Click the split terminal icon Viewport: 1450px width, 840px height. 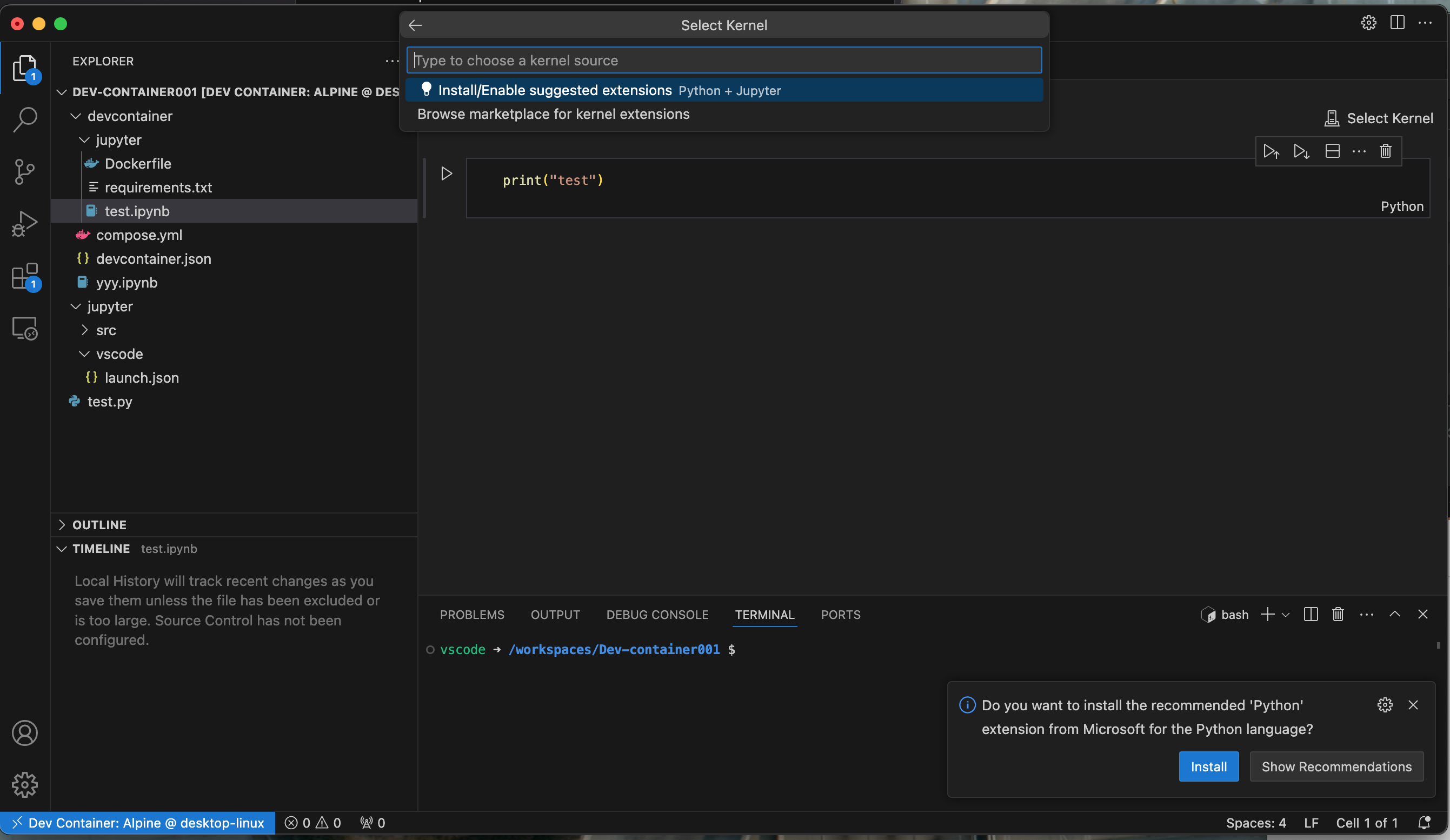tap(1311, 615)
